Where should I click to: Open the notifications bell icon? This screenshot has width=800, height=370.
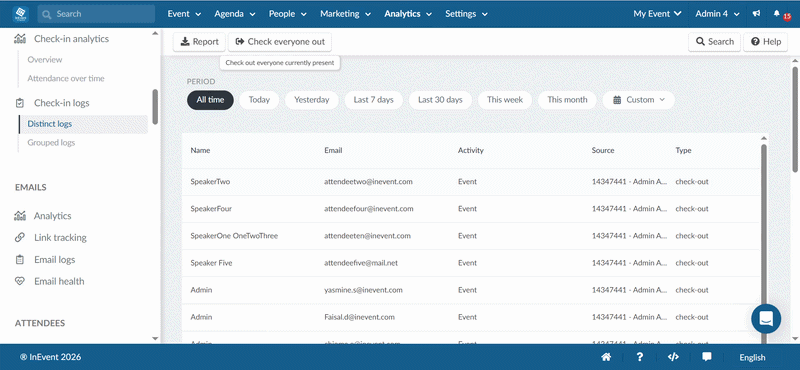(777, 14)
